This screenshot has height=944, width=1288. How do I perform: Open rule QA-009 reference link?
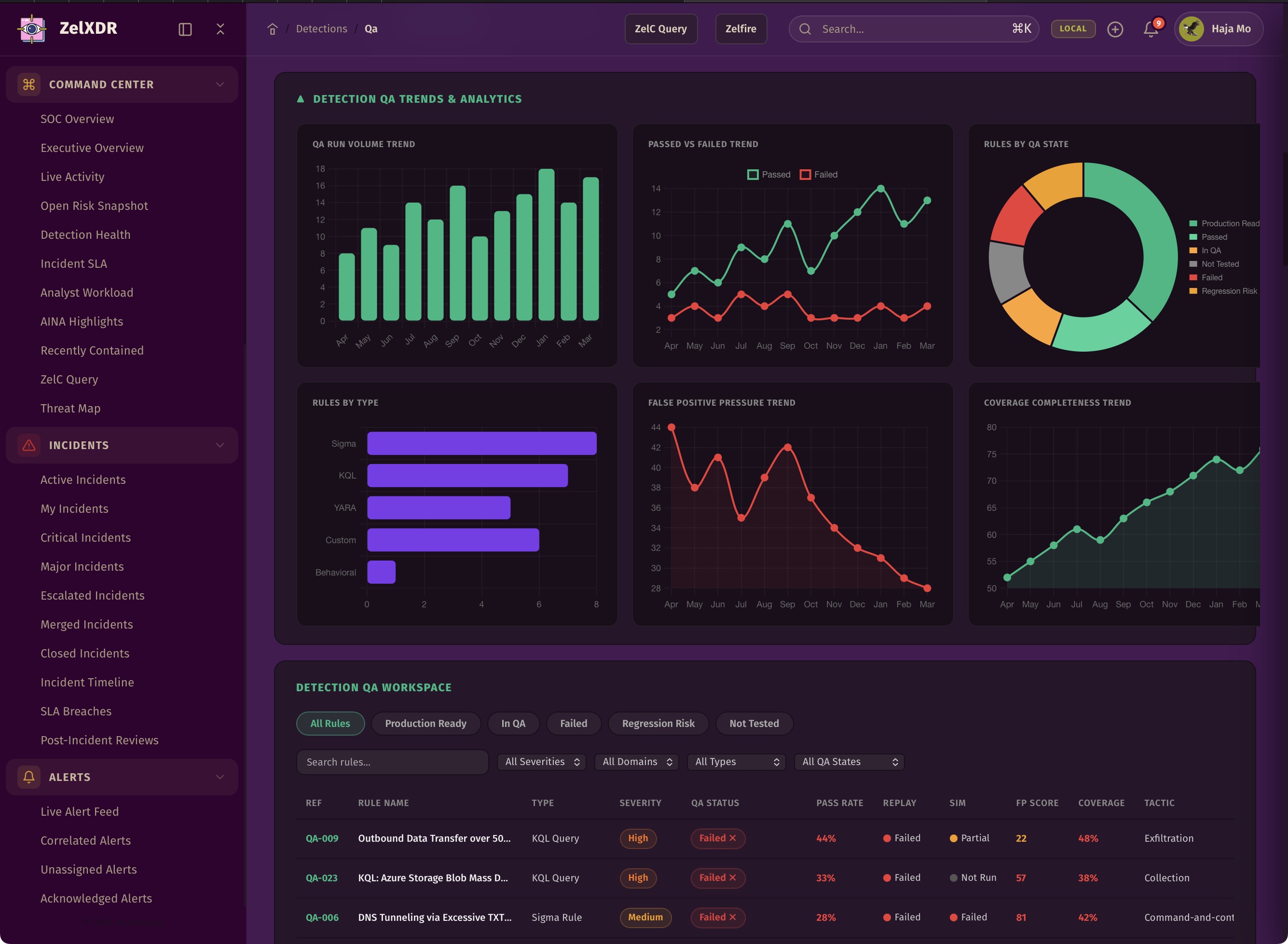(x=322, y=838)
